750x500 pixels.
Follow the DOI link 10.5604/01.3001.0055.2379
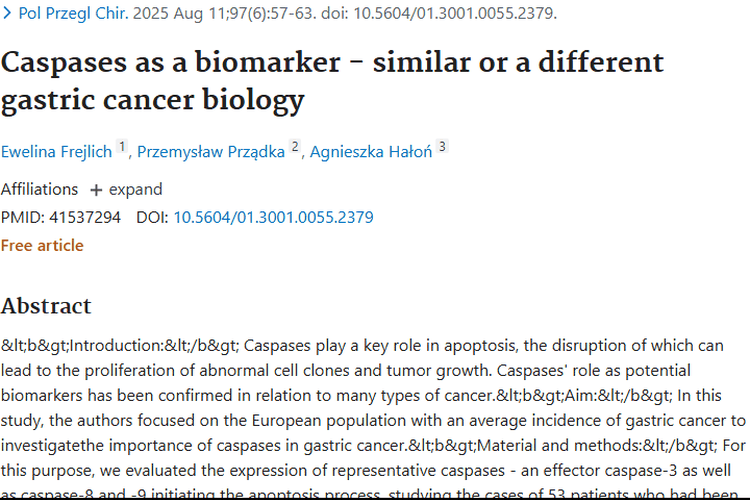pos(273,217)
